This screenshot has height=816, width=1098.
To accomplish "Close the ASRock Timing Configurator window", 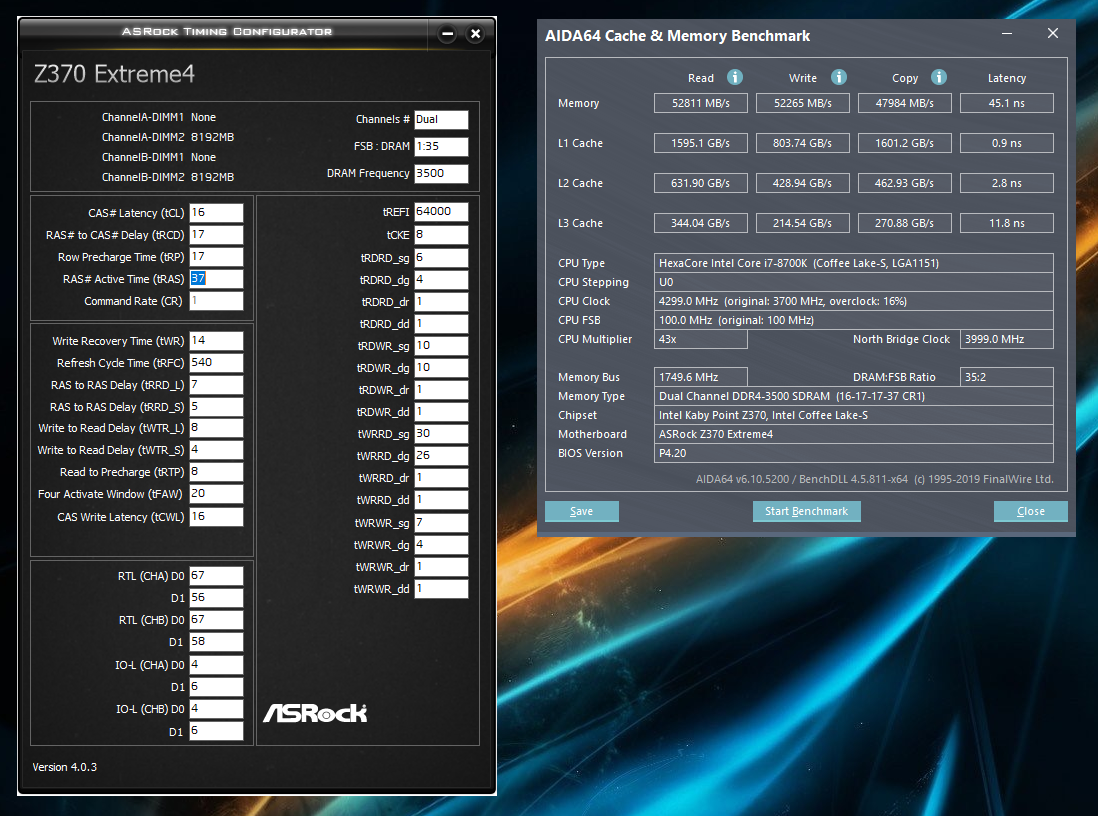I will coord(475,33).
